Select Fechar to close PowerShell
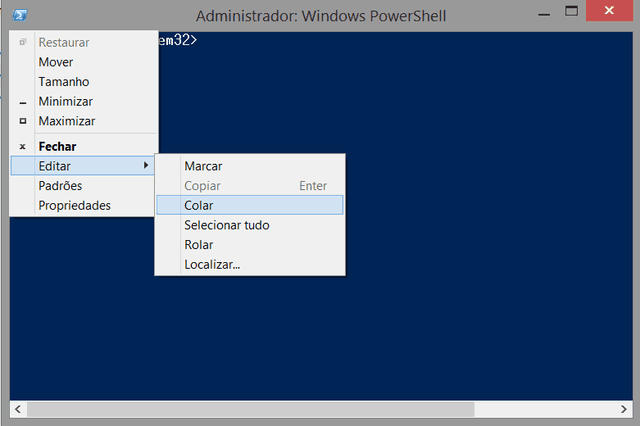 pyautogui.click(x=83, y=146)
